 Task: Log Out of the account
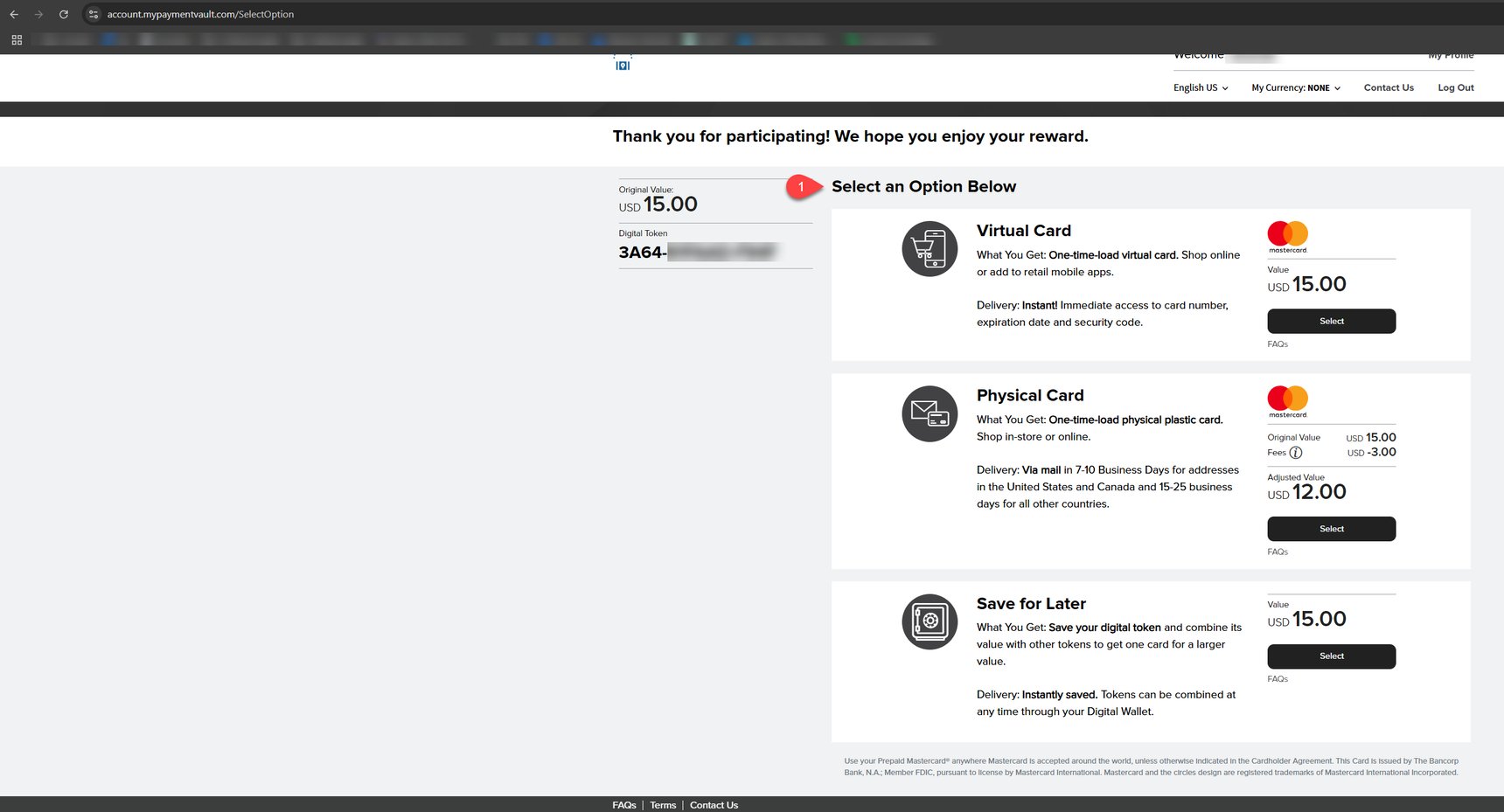1456,87
